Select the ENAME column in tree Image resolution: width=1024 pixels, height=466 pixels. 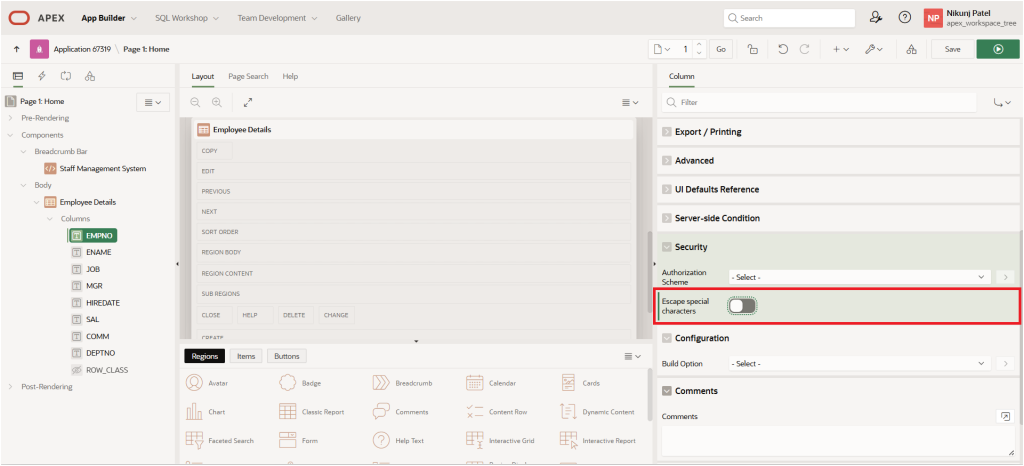(98, 253)
